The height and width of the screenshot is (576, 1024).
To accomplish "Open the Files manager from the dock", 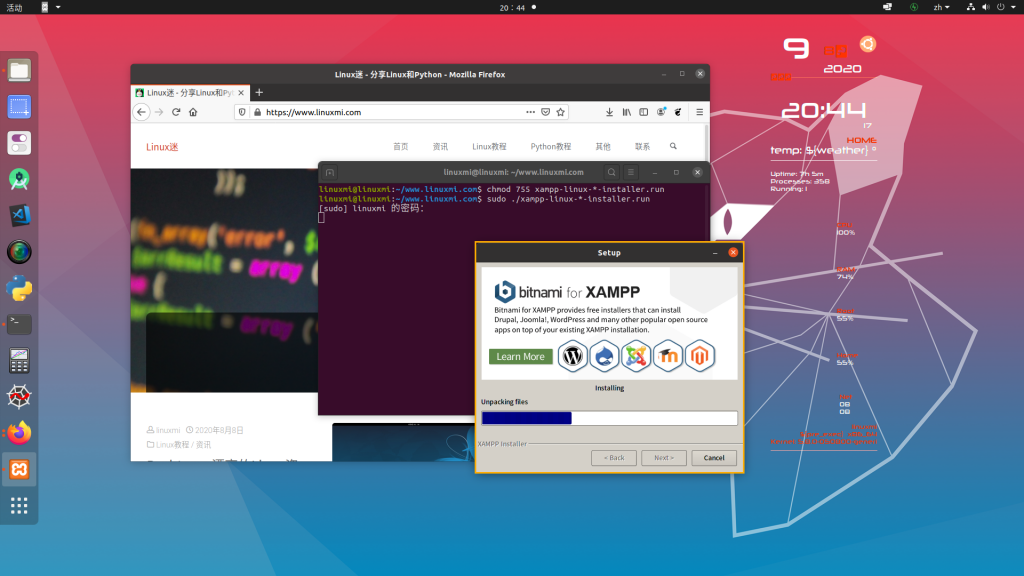I will click(x=19, y=71).
